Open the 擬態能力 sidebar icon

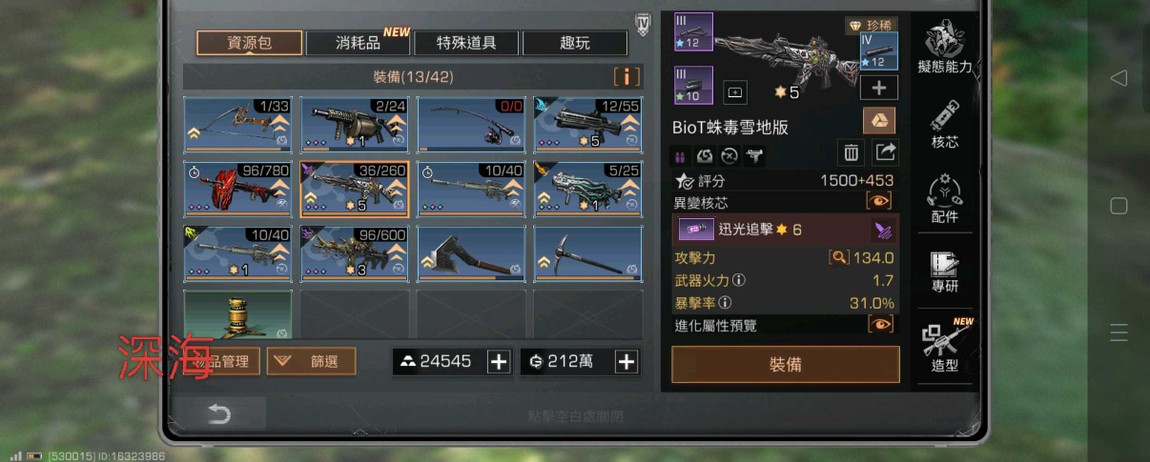coord(945,46)
